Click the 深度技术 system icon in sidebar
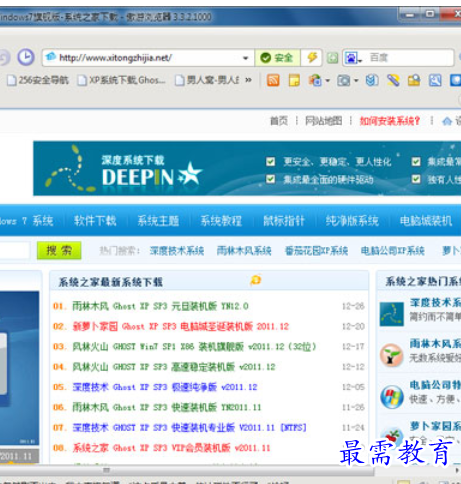 [x=392, y=314]
